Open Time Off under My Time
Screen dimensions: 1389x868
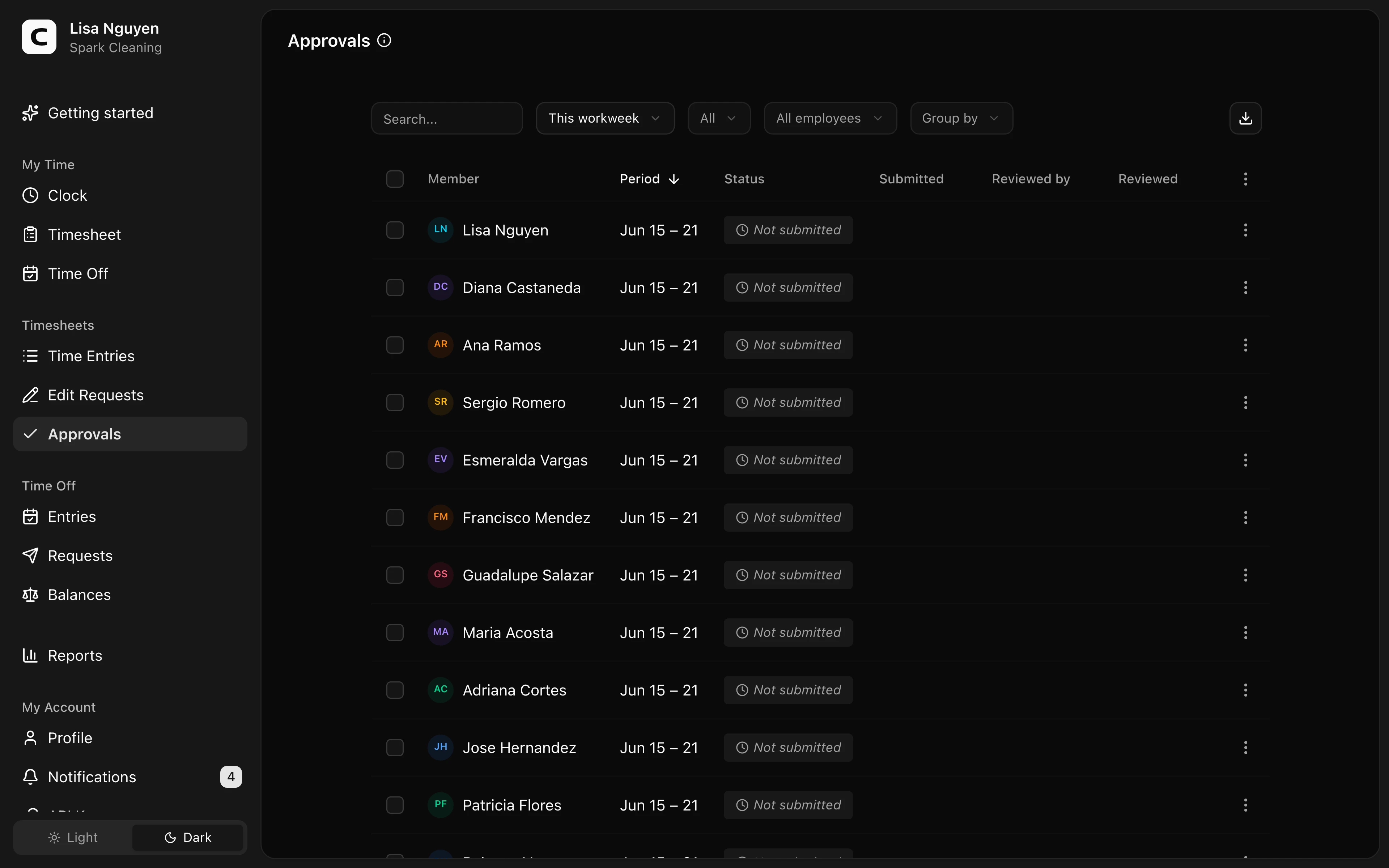coord(130,274)
